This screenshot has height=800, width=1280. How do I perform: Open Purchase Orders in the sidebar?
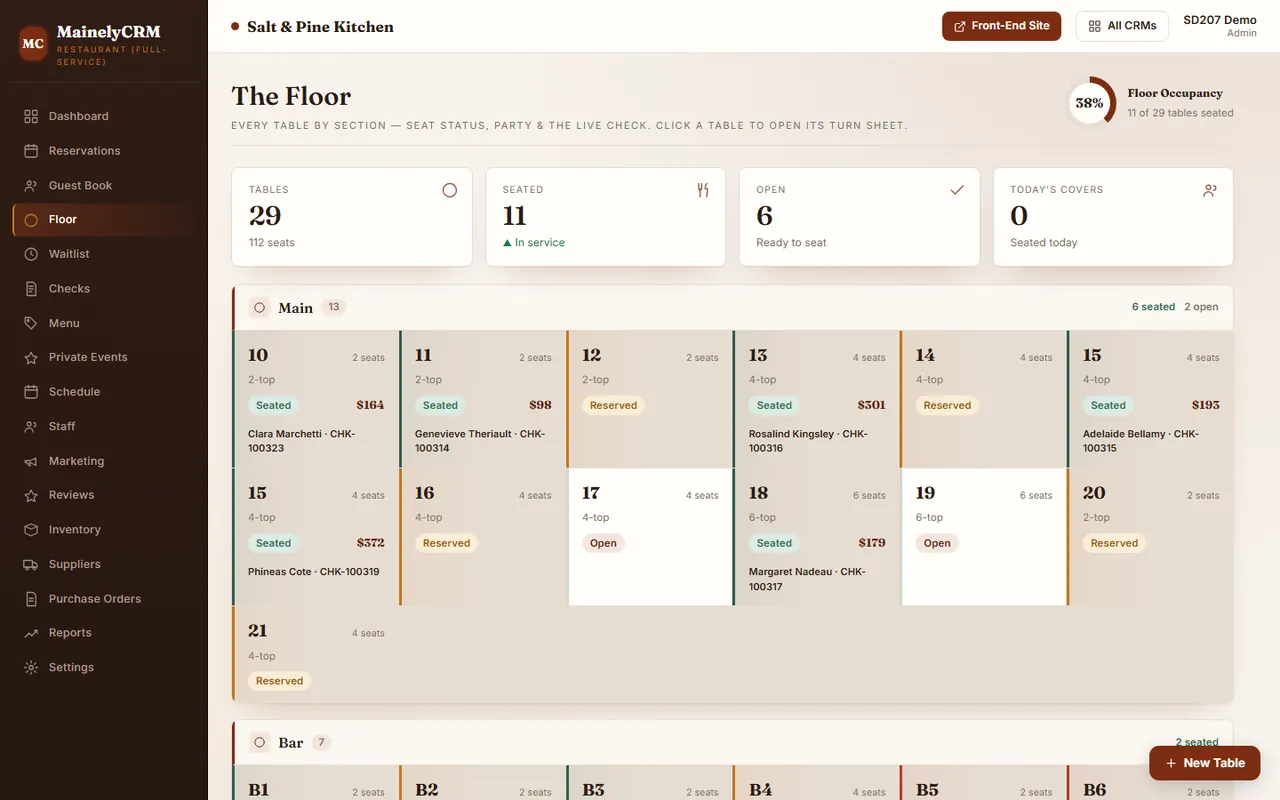tap(104, 599)
